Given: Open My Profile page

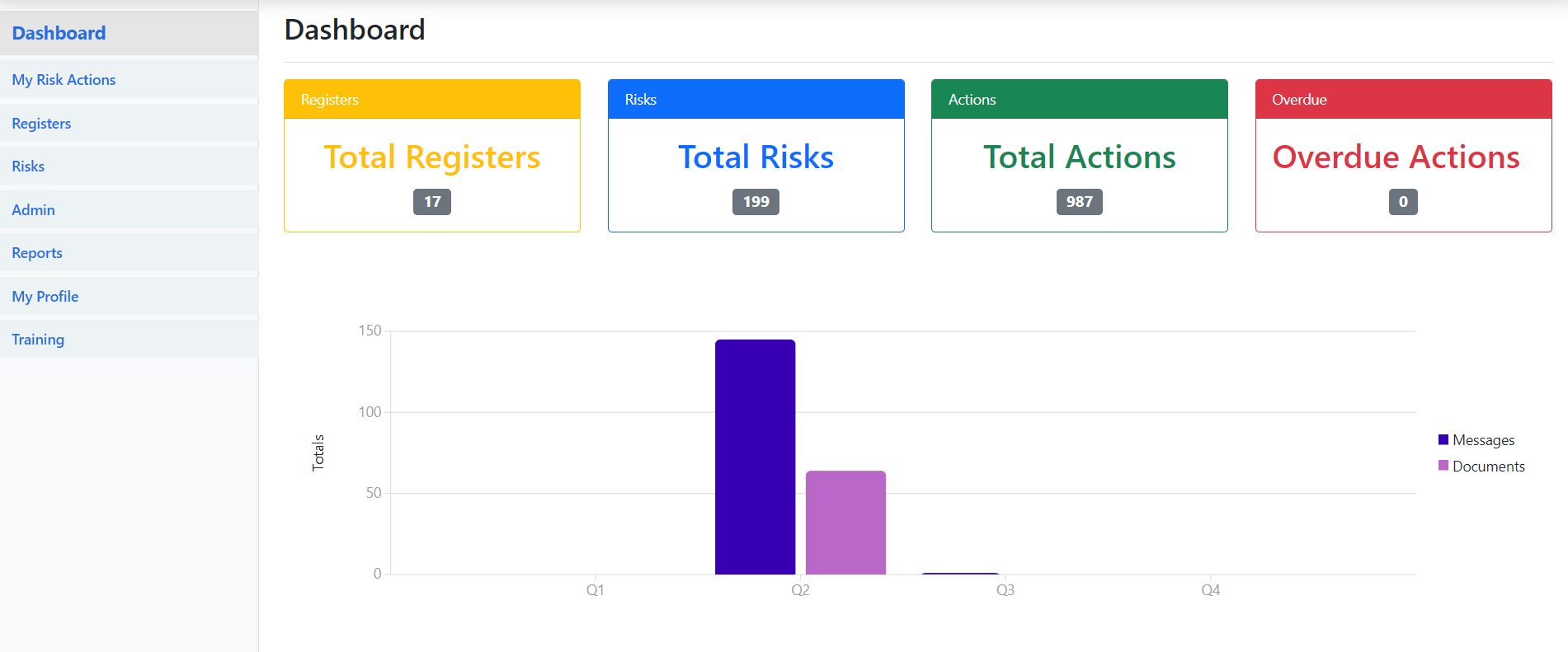Looking at the screenshot, I should coord(45,297).
